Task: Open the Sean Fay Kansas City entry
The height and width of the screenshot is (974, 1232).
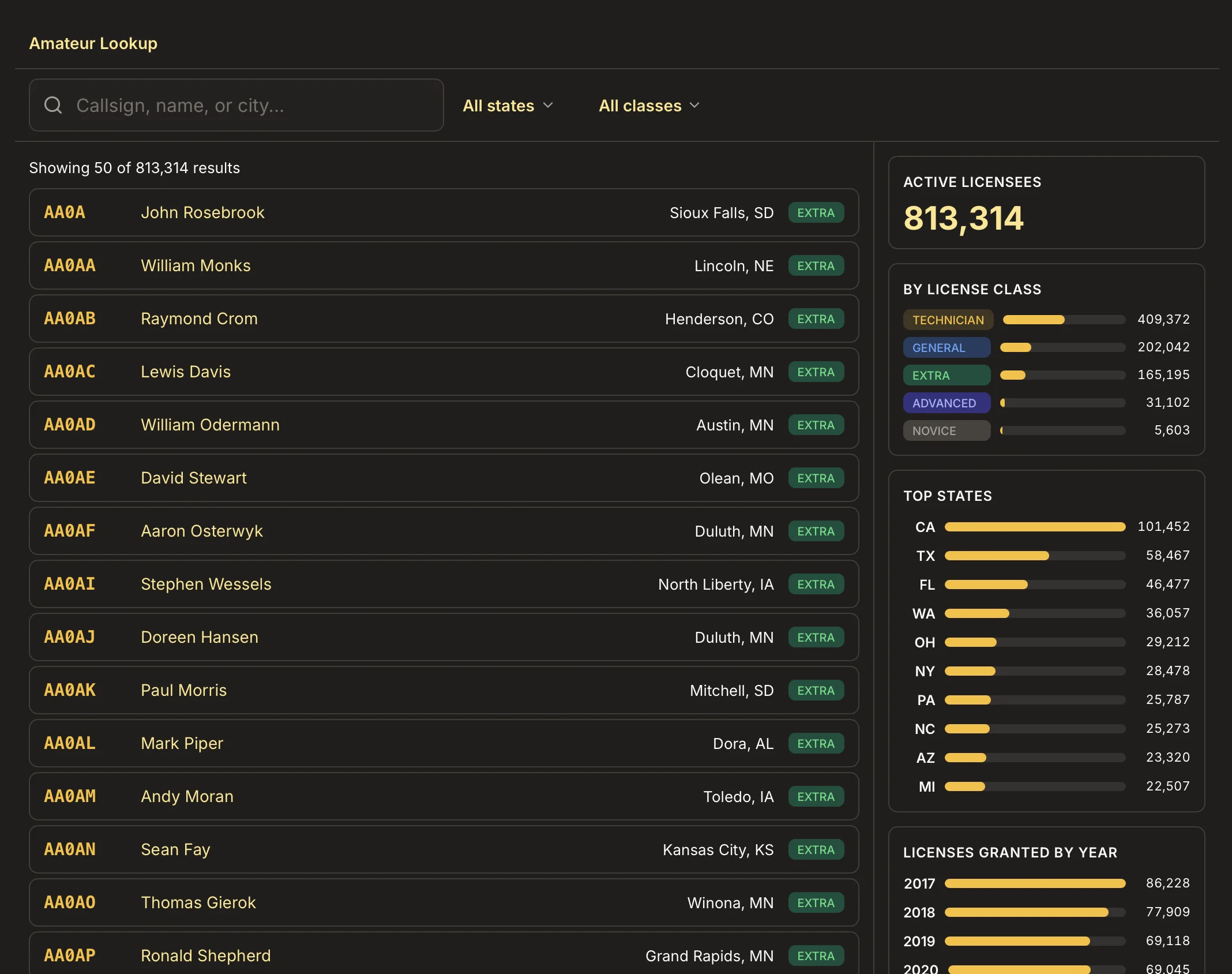Action: tap(444, 849)
